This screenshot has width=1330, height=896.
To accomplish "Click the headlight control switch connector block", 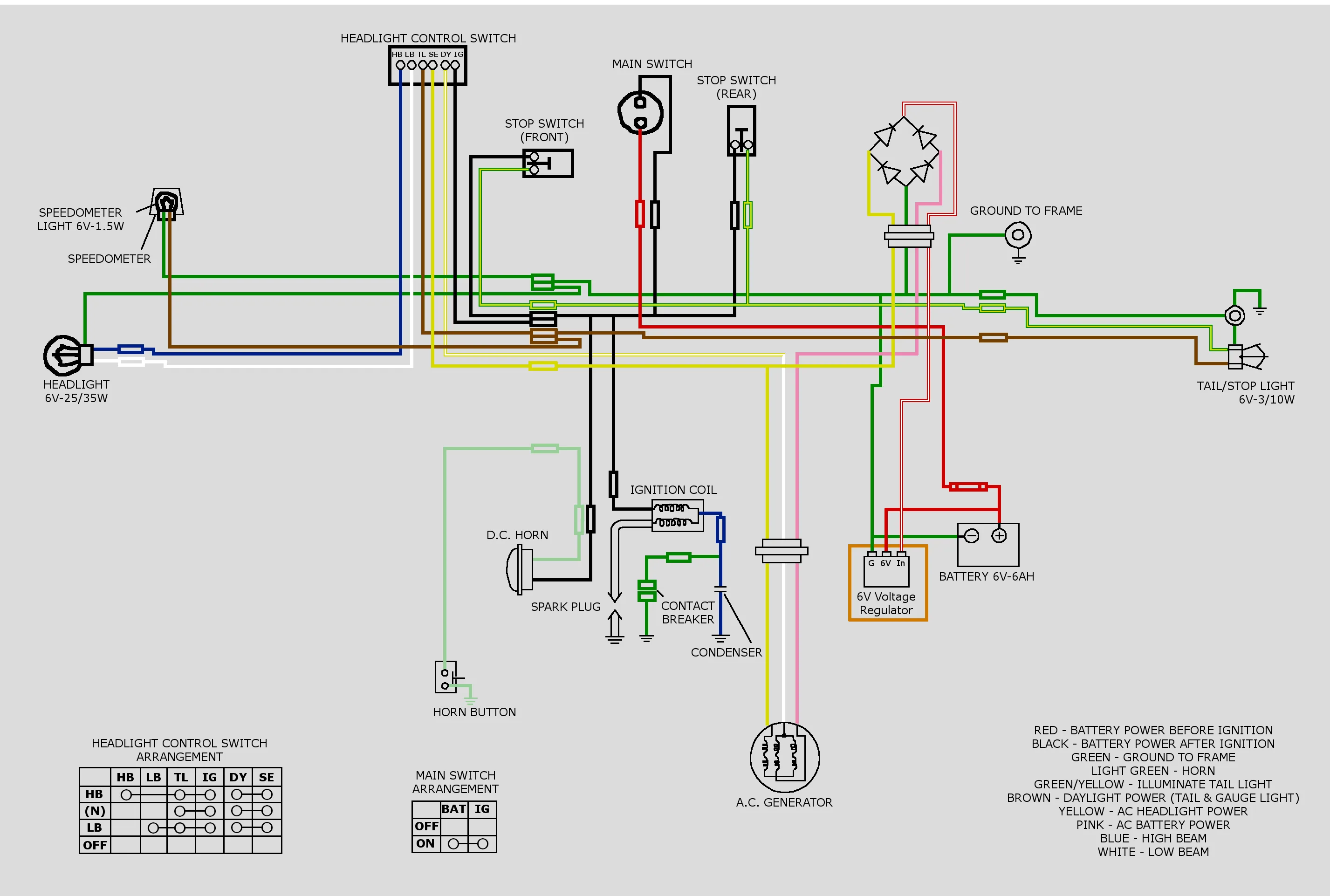I will 427,65.
